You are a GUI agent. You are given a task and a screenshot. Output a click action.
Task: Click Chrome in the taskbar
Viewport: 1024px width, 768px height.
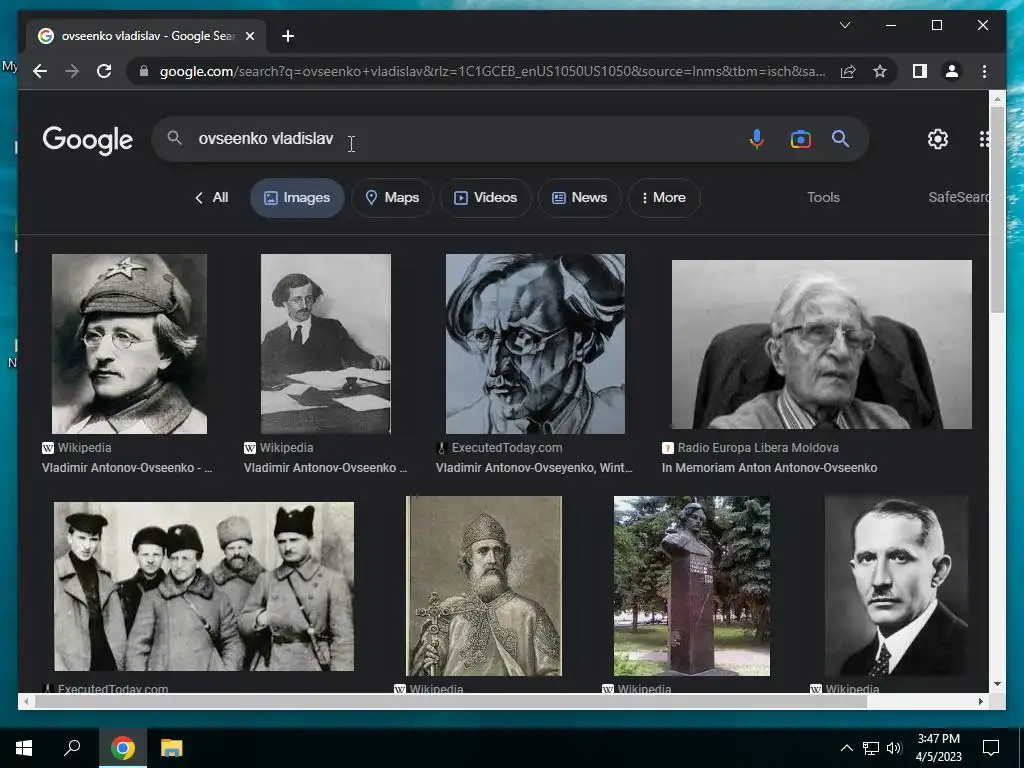coord(122,748)
